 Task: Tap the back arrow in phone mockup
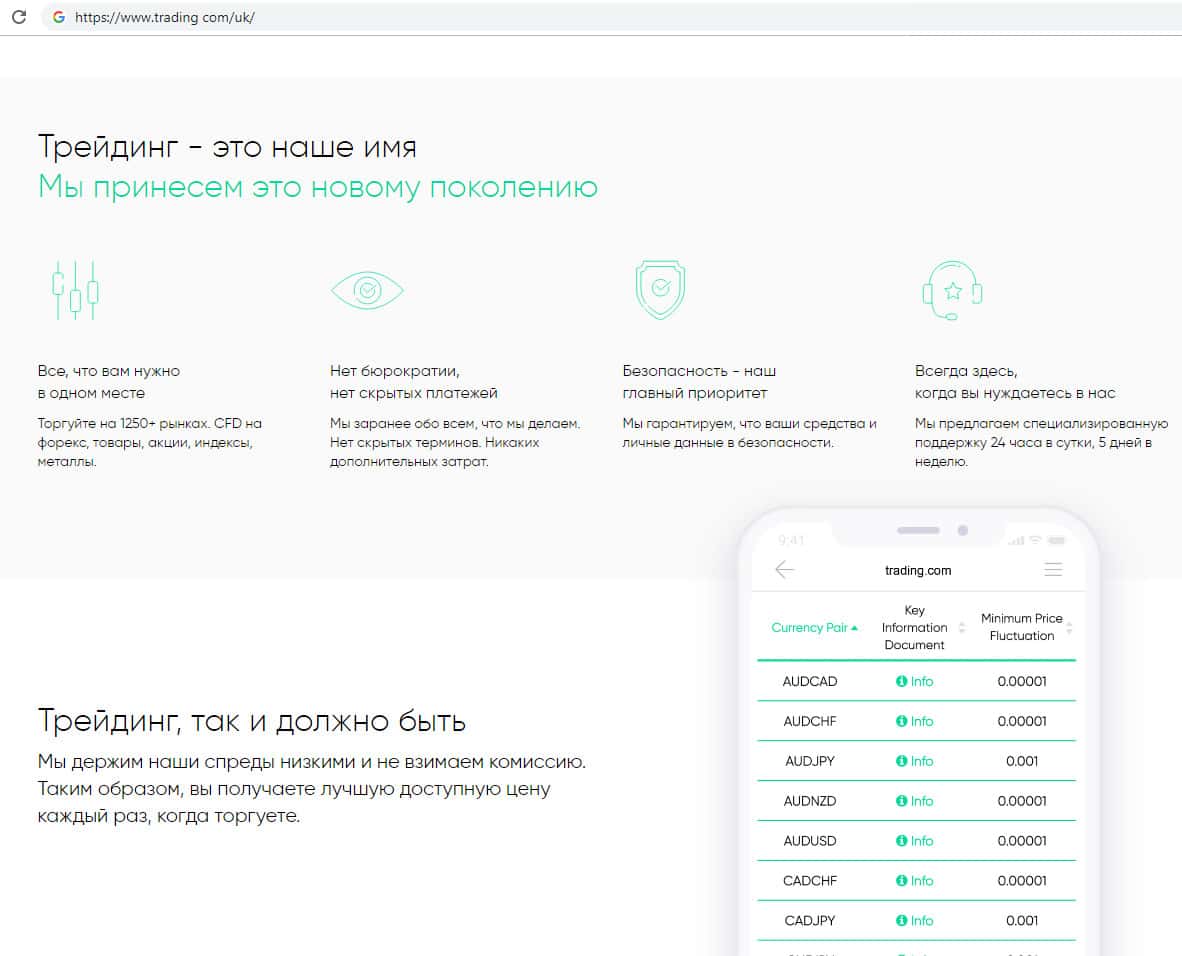785,570
